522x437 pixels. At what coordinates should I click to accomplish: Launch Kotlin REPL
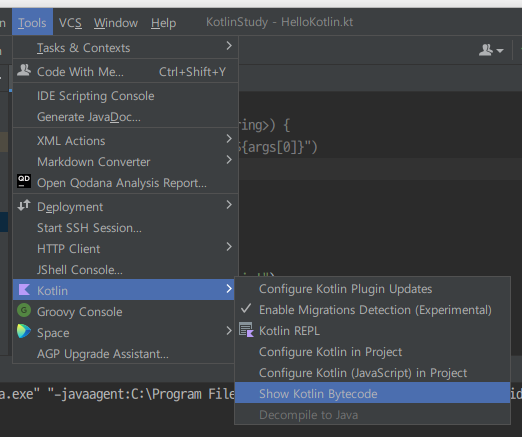[x=372, y=331]
